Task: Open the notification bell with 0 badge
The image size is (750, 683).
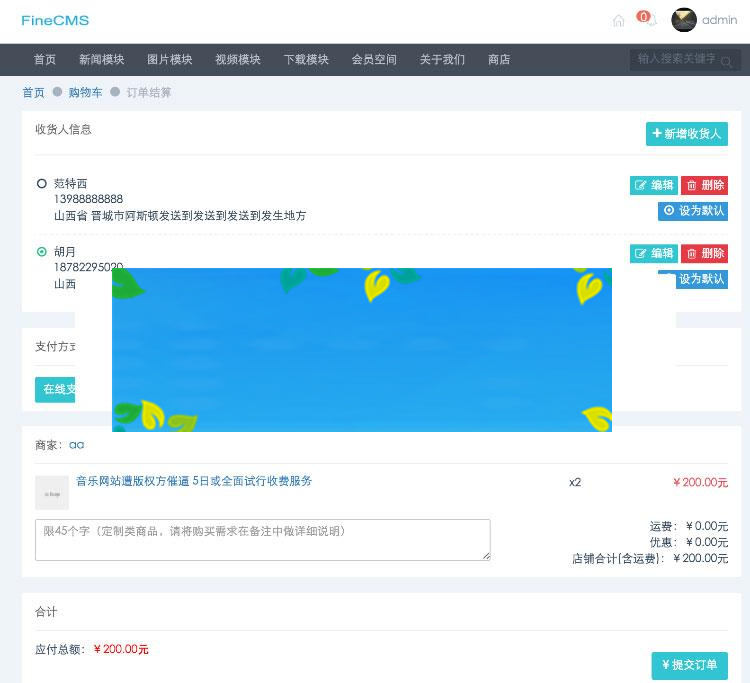Action: coord(648,20)
